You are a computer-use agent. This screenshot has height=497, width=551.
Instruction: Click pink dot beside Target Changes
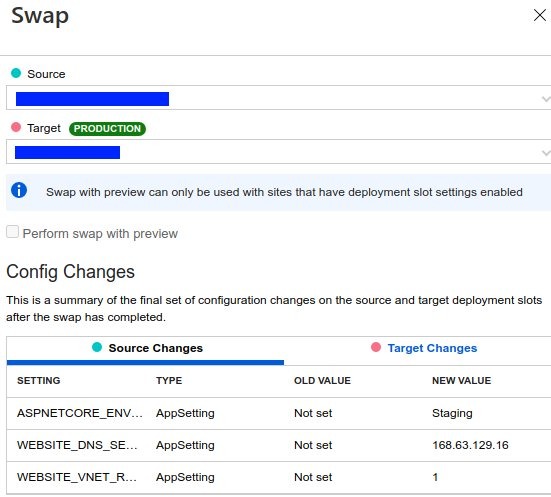(x=376, y=347)
